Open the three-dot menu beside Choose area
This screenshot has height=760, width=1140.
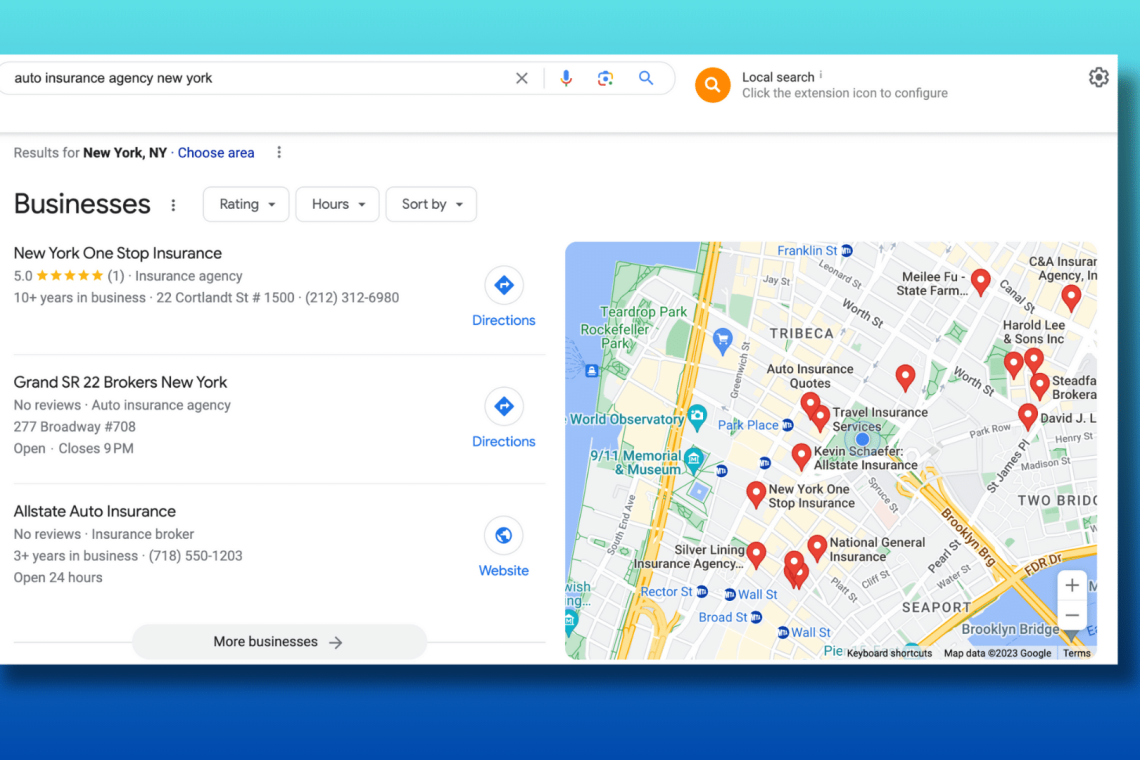coord(279,153)
